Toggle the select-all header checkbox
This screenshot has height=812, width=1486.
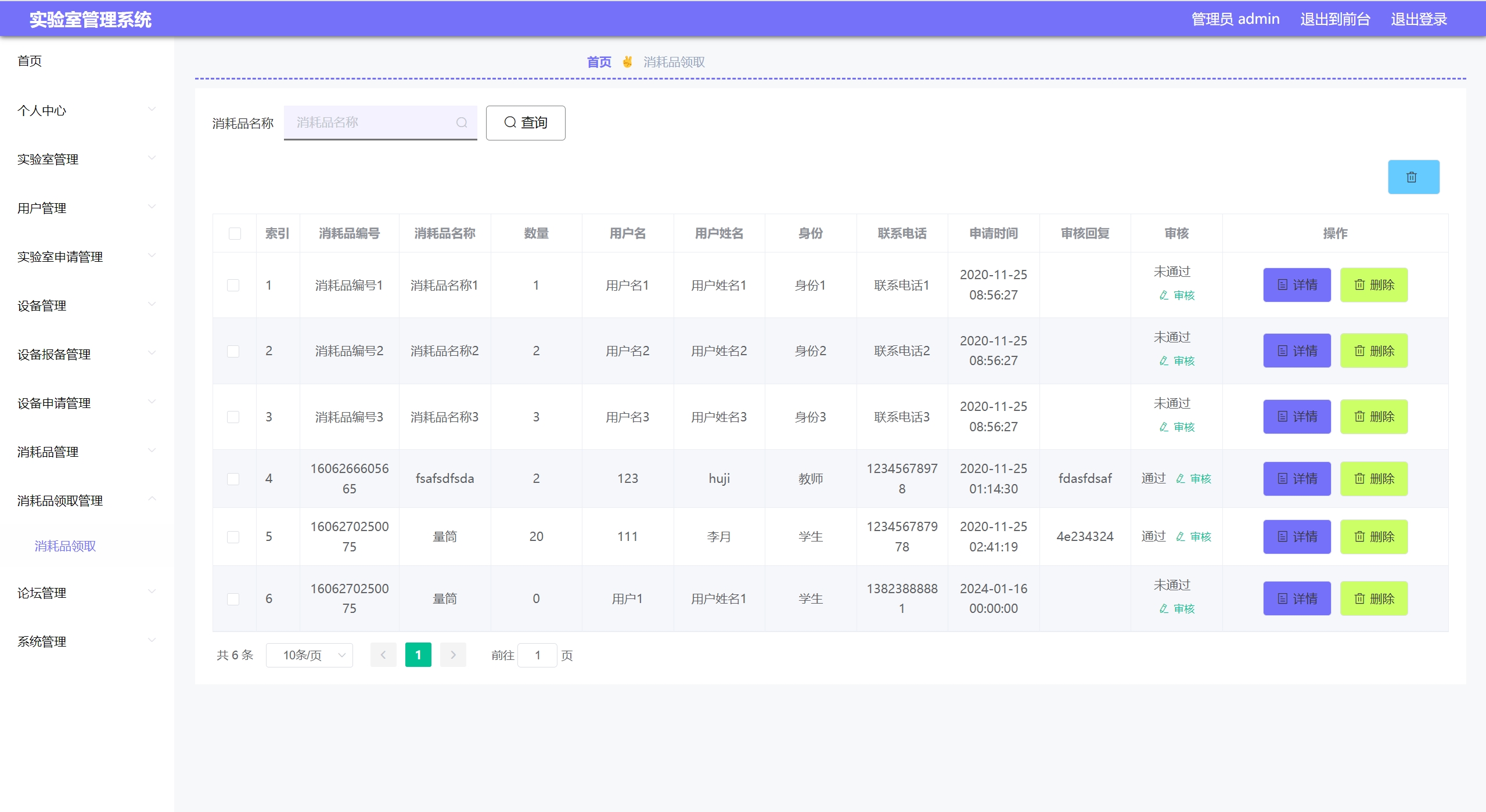click(235, 233)
